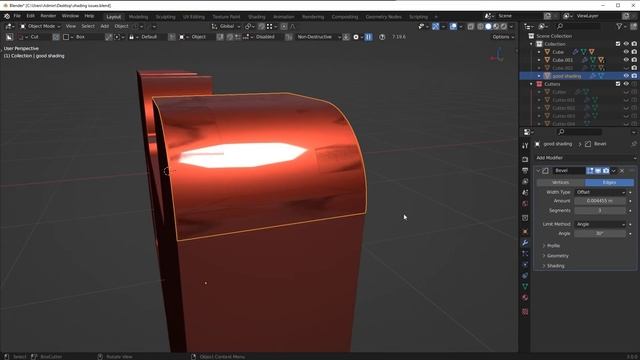Image resolution: width=640 pixels, height=360 pixels.
Task: Click the Object menu in viewport header
Action: pyautogui.click(x=121, y=26)
